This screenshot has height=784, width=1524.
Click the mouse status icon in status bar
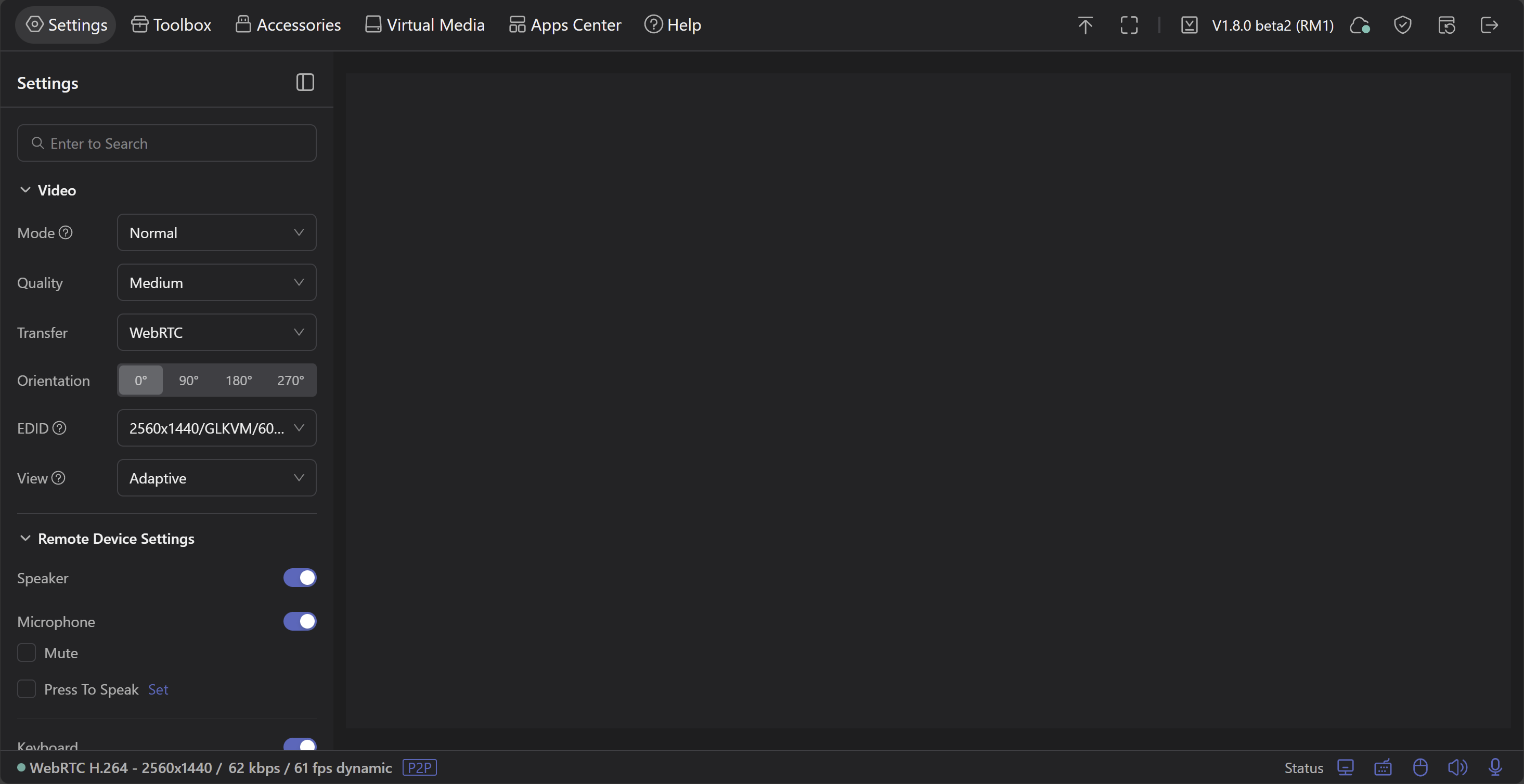tap(1420, 767)
